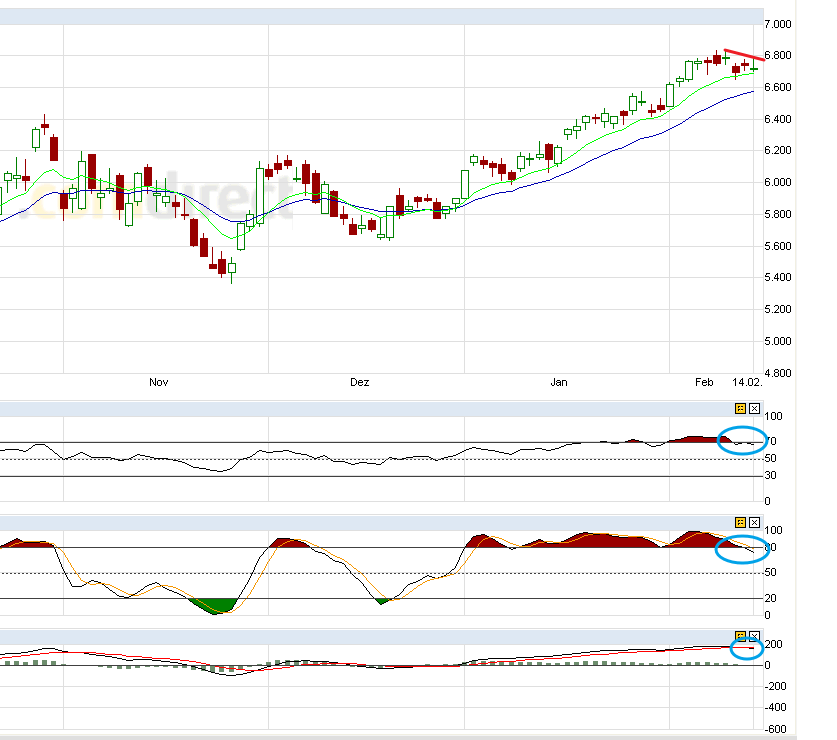Open settings for the middle Stochastic panel

pos(741,521)
